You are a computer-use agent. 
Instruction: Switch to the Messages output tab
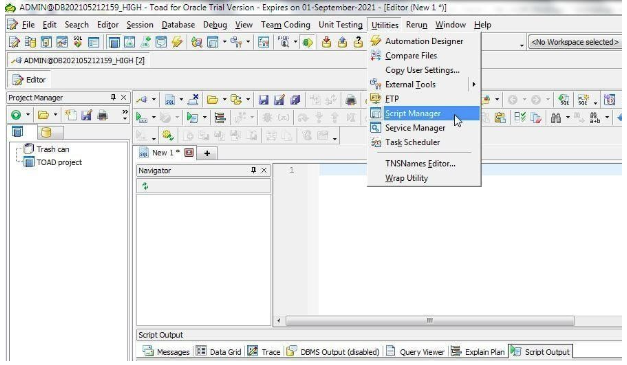click(x=166, y=352)
